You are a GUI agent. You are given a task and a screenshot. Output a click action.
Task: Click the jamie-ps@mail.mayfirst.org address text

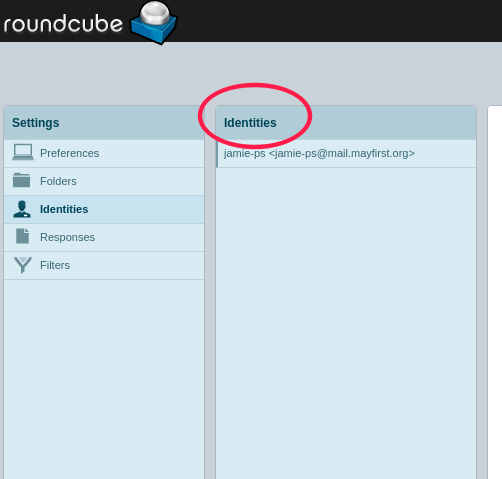(342, 153)
